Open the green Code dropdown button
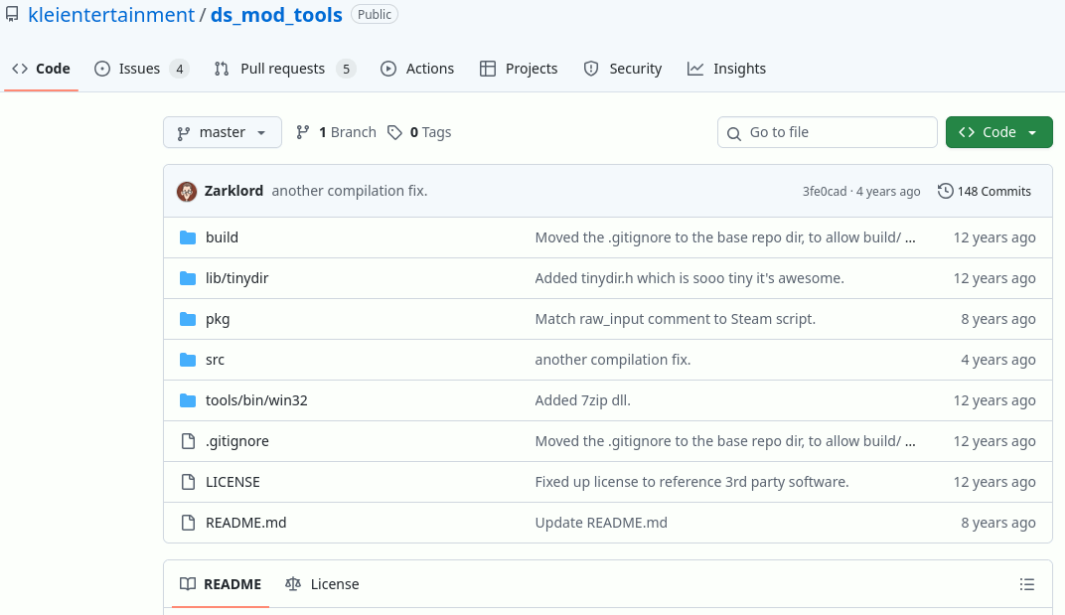Screen dimensions: 1065x615 (x=998, y=132)
